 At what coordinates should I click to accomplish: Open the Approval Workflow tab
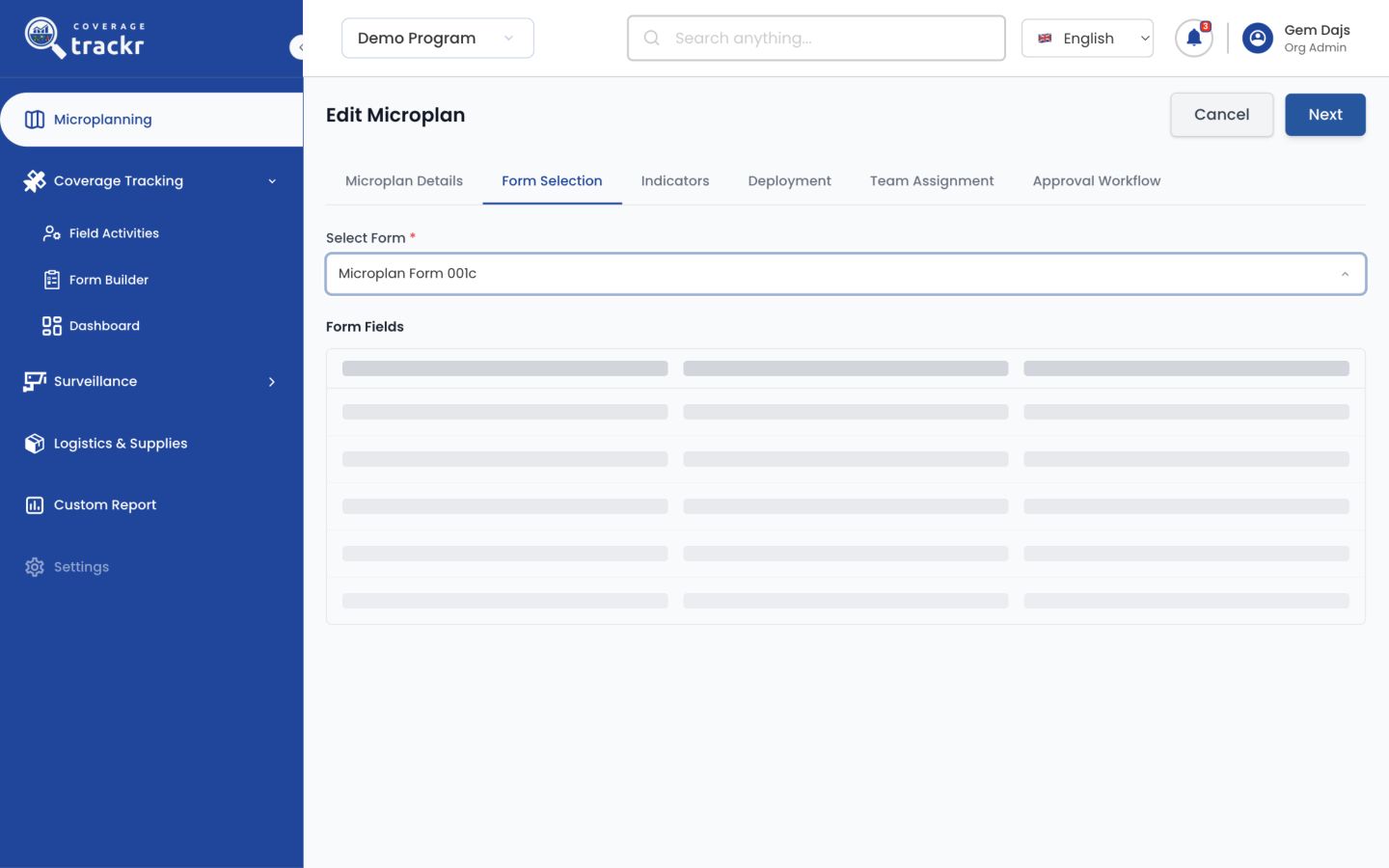point(1097,181)
